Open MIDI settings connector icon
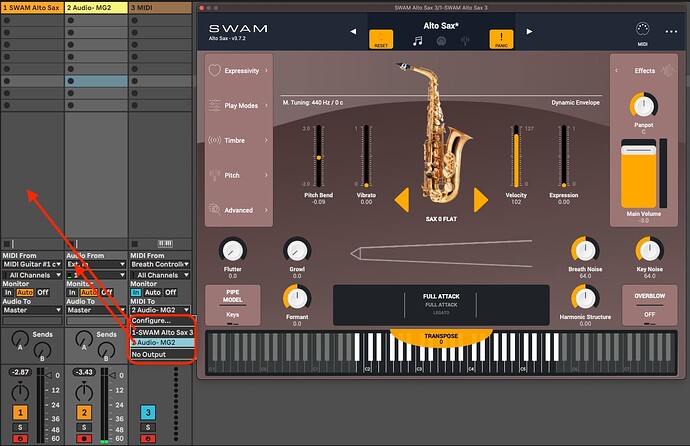690x446 pixels. point(642,29)
